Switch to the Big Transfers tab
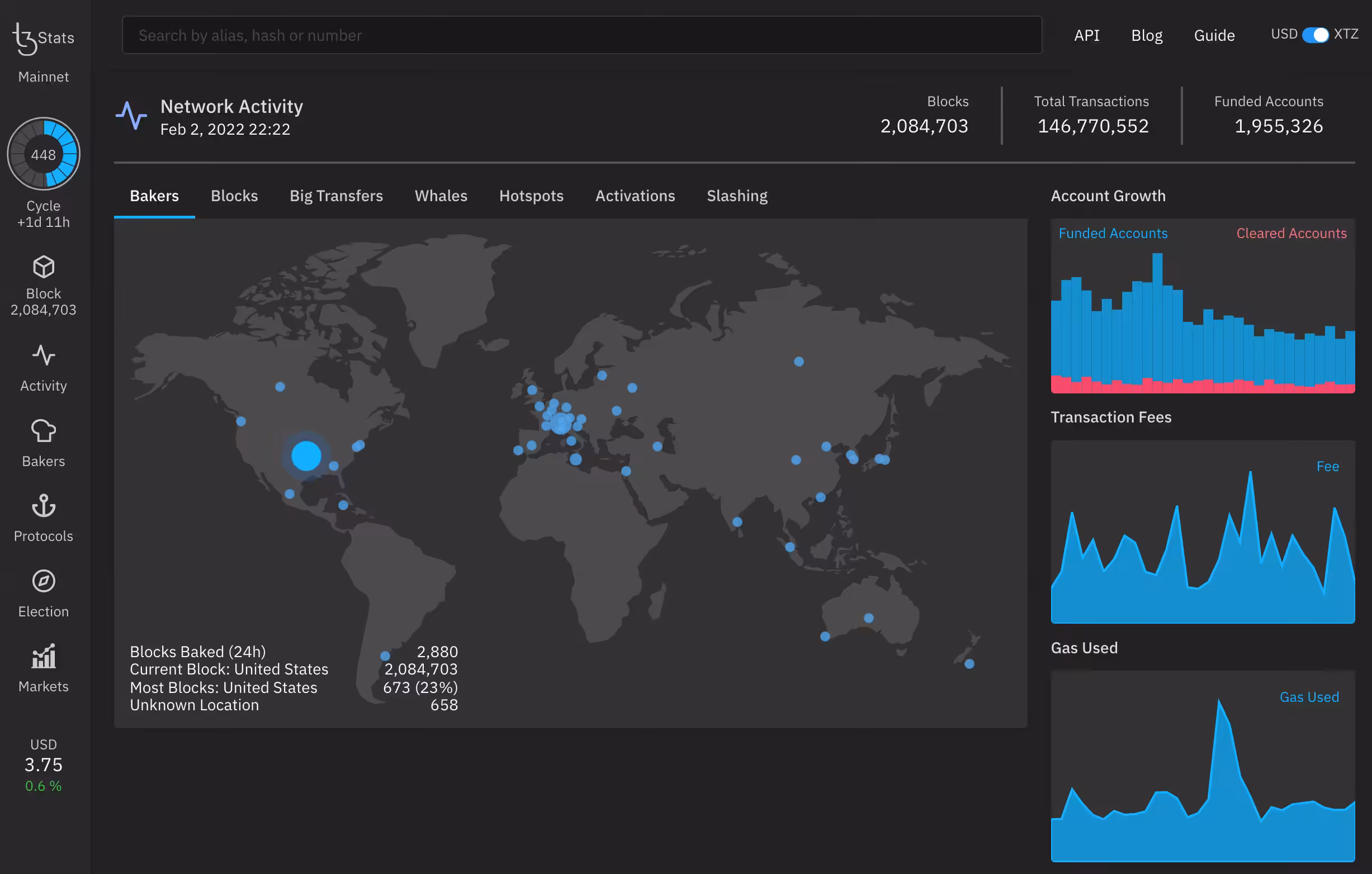Image resolution: width=1372 pixels, height=874 pixels. pyautogui.click(x=336, y=196)
